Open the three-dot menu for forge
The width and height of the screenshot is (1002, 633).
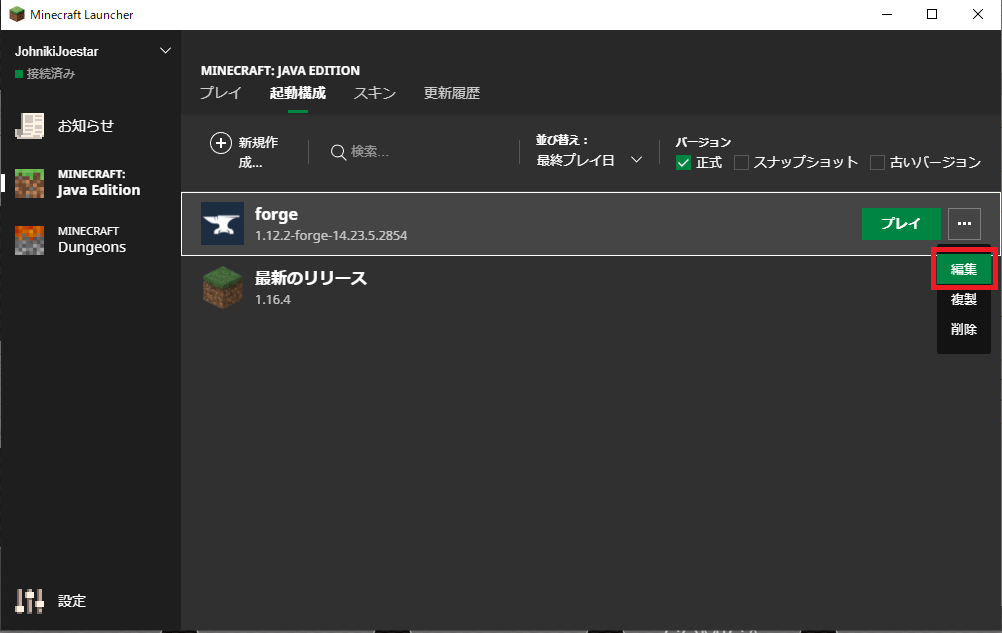click(964, 224)
